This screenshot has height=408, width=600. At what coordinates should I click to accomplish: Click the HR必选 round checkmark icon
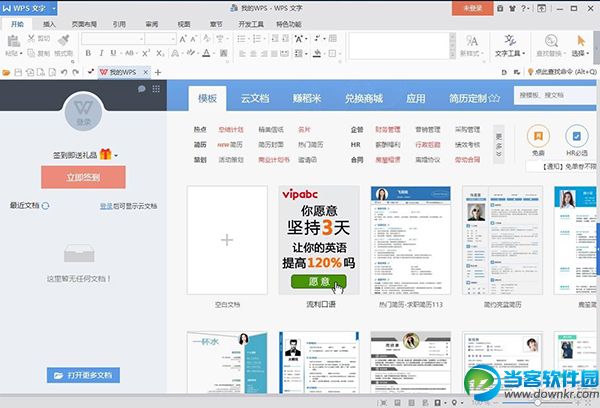coord(576,136)
